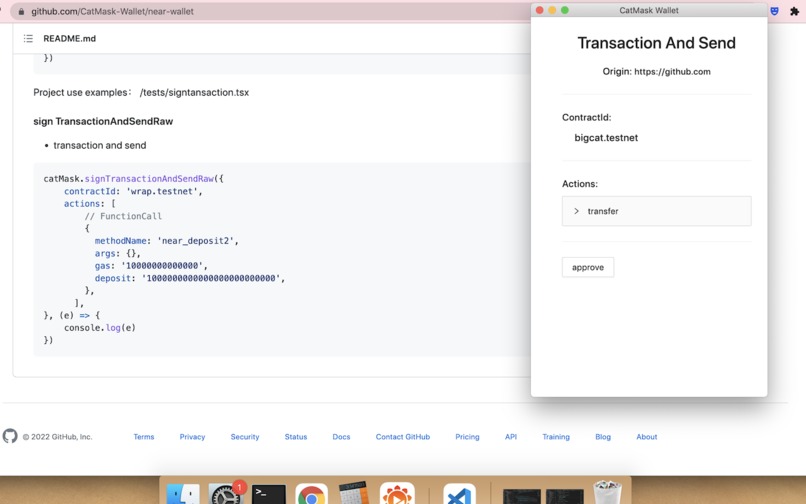
Task: Click the CatMask mask extension icon
Action: pos(775,11)
